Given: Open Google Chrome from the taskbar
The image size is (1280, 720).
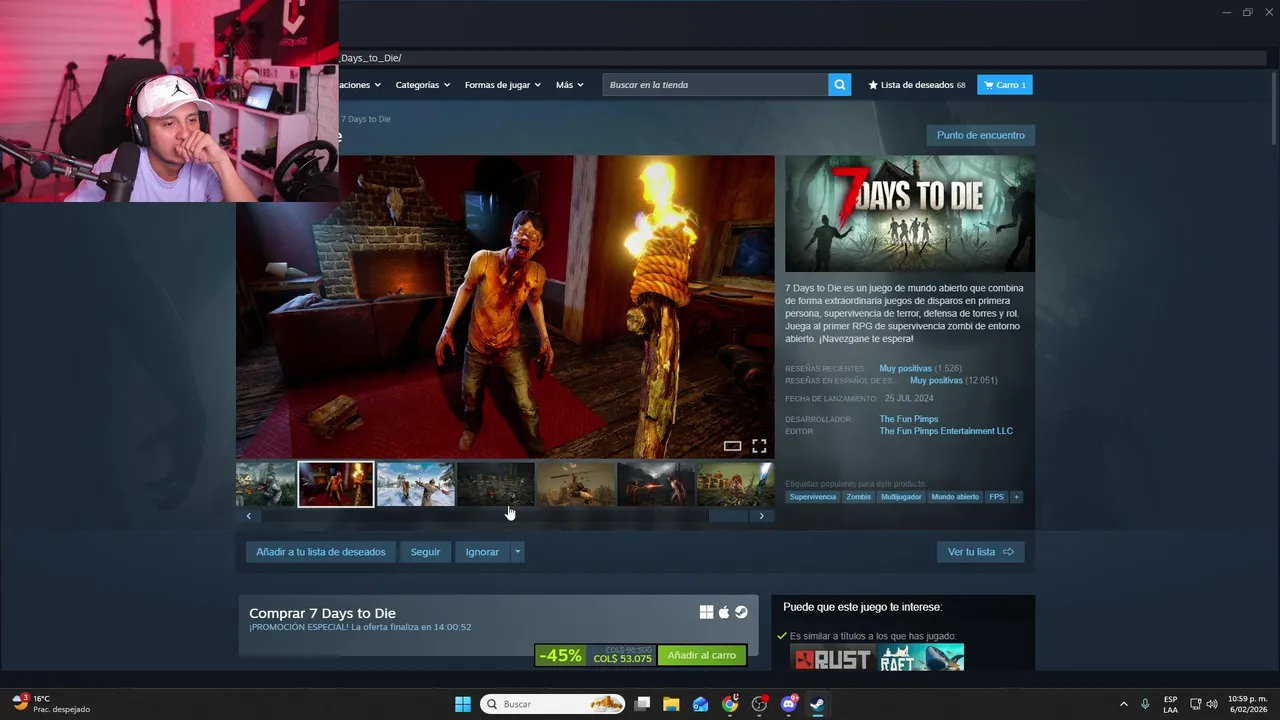Looking at the screenshot, I should 730,704.
